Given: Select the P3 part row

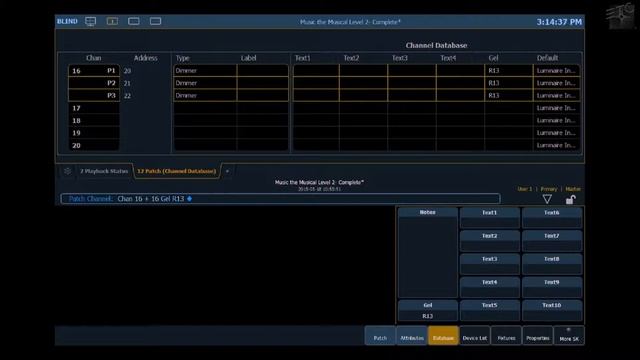Looking at the screenshot, I should [94, 96].
